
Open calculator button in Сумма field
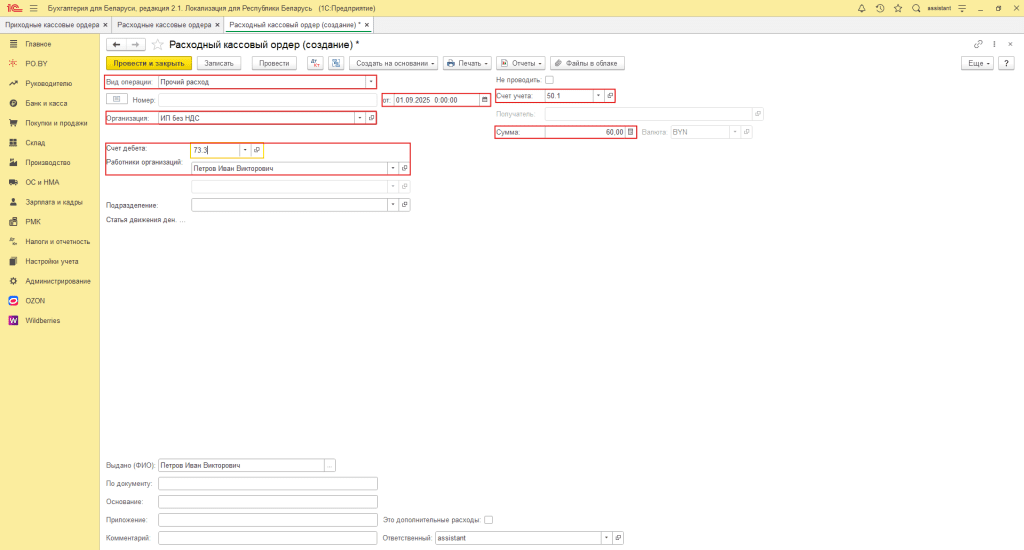pos(631,132)
